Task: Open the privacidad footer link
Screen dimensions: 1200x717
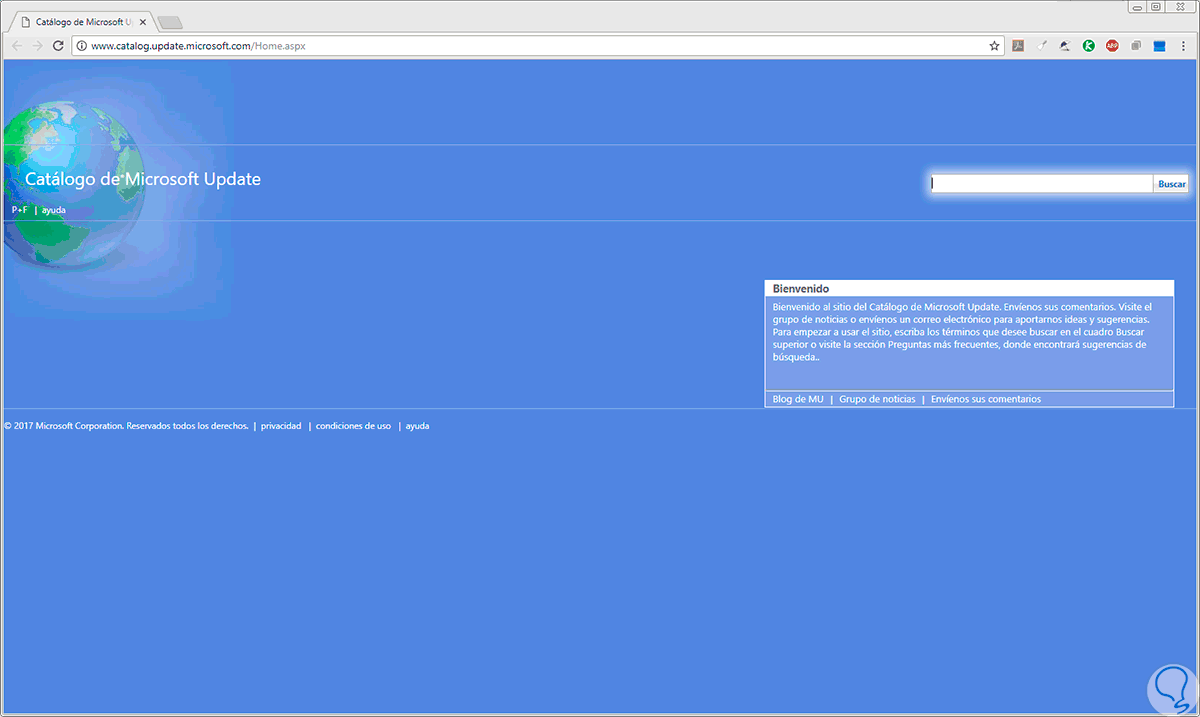Action: (281, 426)
